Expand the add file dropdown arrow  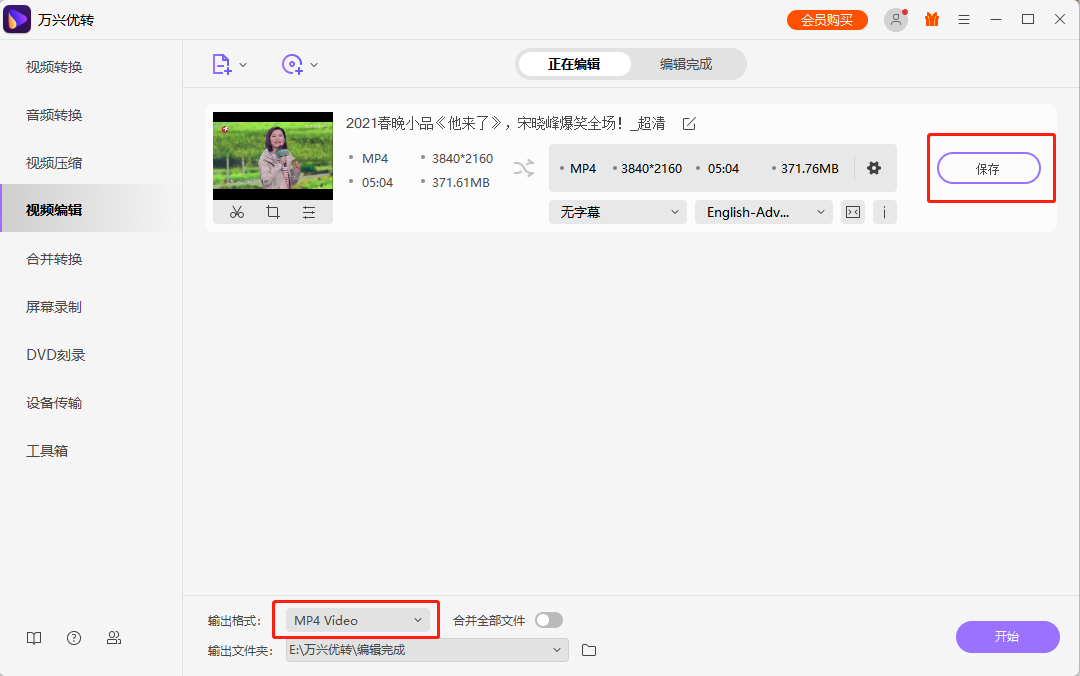pyautogui.click(x=243, y=65)
